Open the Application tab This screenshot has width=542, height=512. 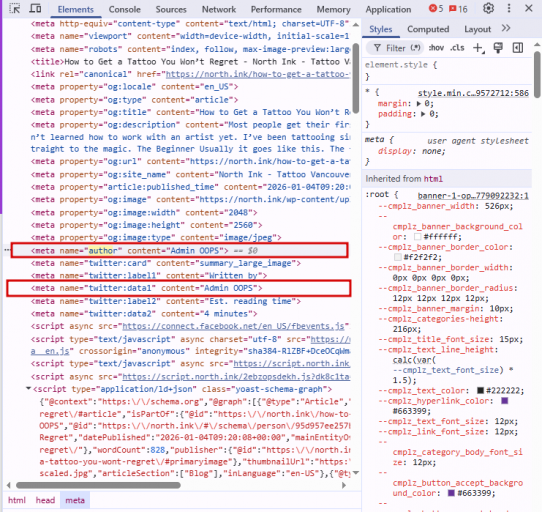388,9
